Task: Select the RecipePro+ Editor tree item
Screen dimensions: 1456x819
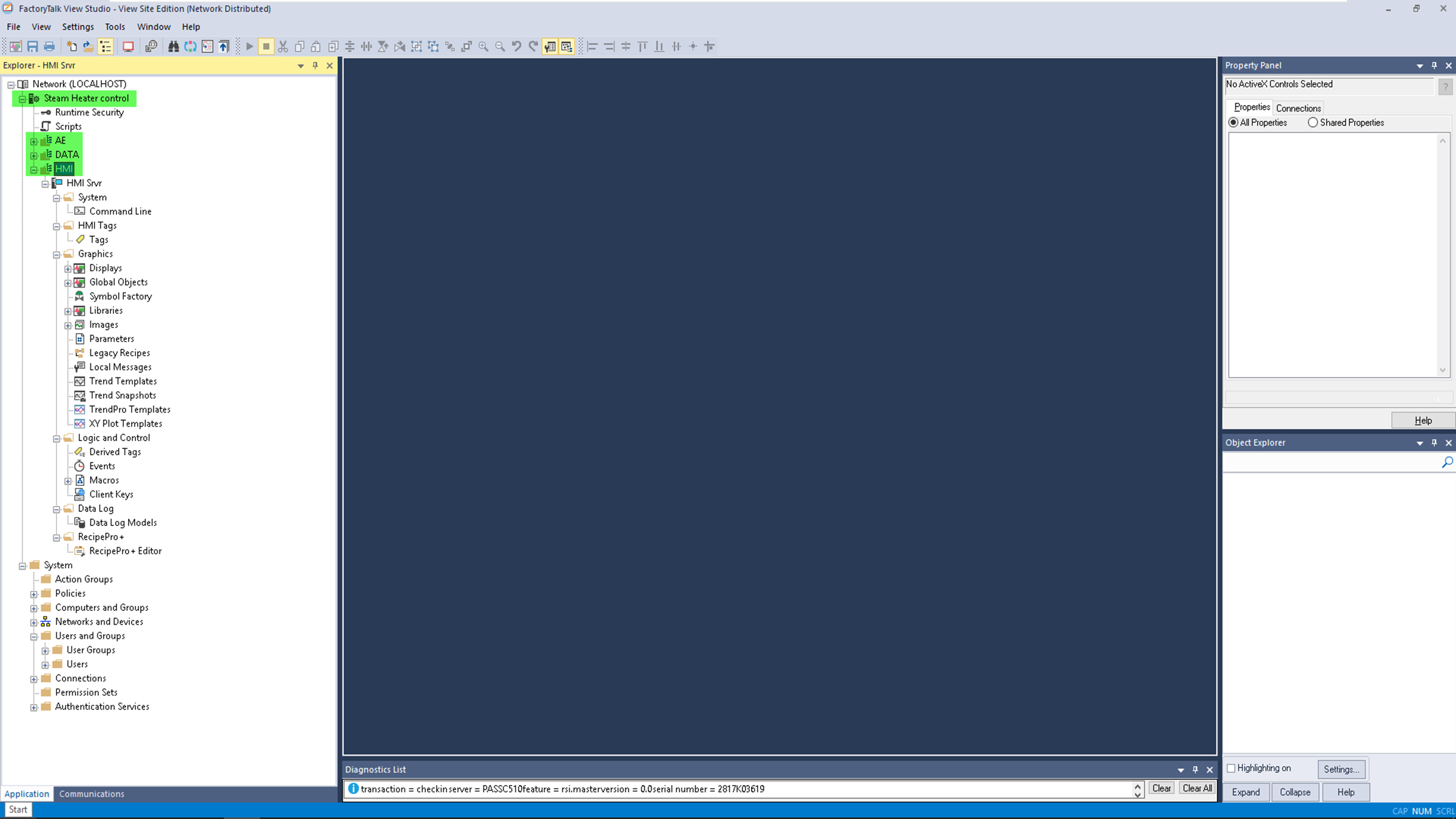Action: pyautogui.click(x=125, y=551)
